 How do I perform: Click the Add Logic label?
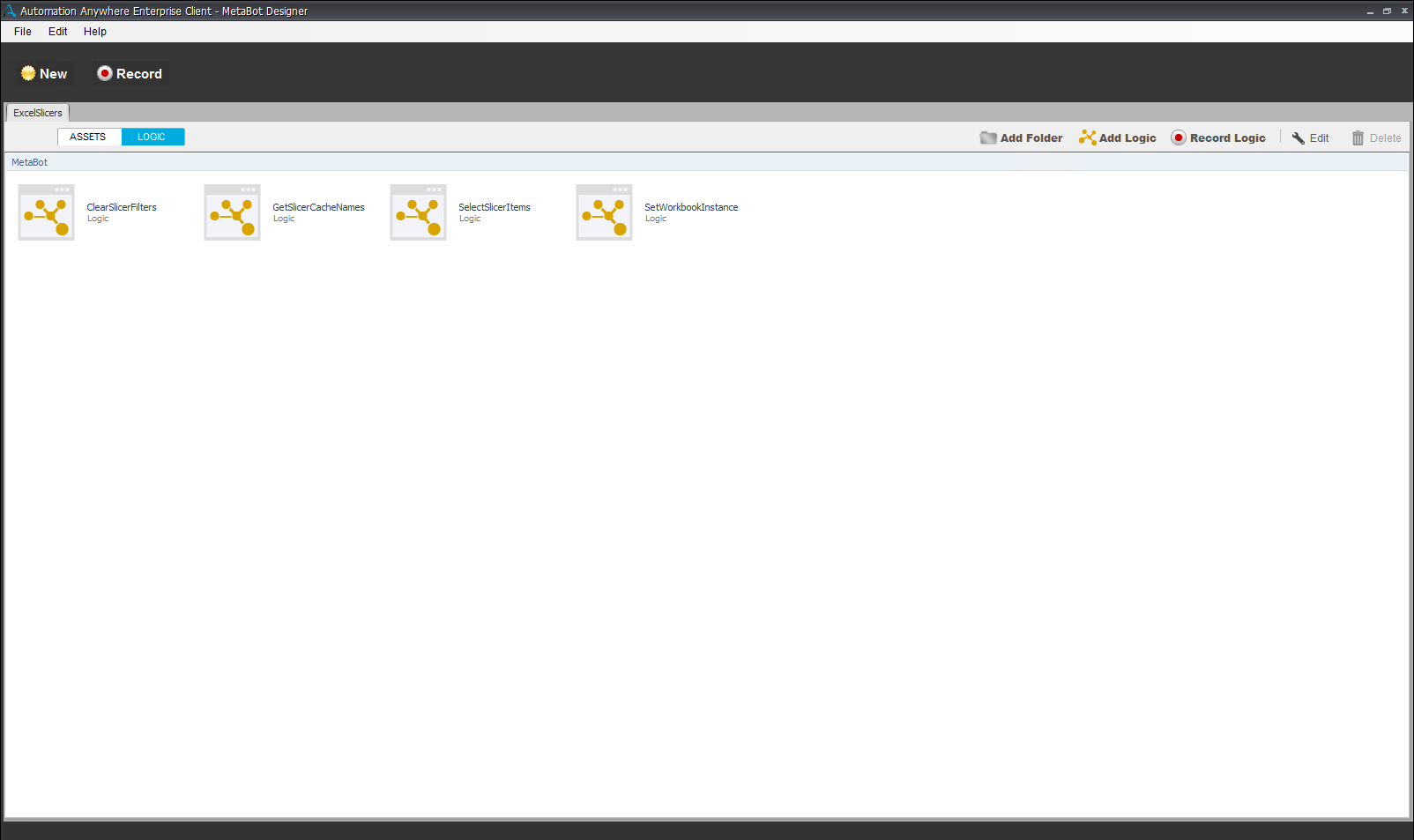click(1127, 138)
